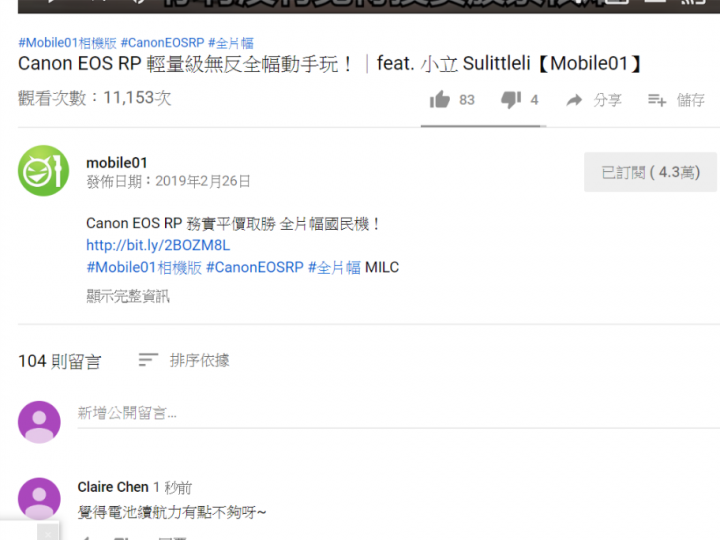Viewport: 720px width, 540px height.
Task: Click the #CanonEOSRP hashtag above the title
Action: [162, 43]
